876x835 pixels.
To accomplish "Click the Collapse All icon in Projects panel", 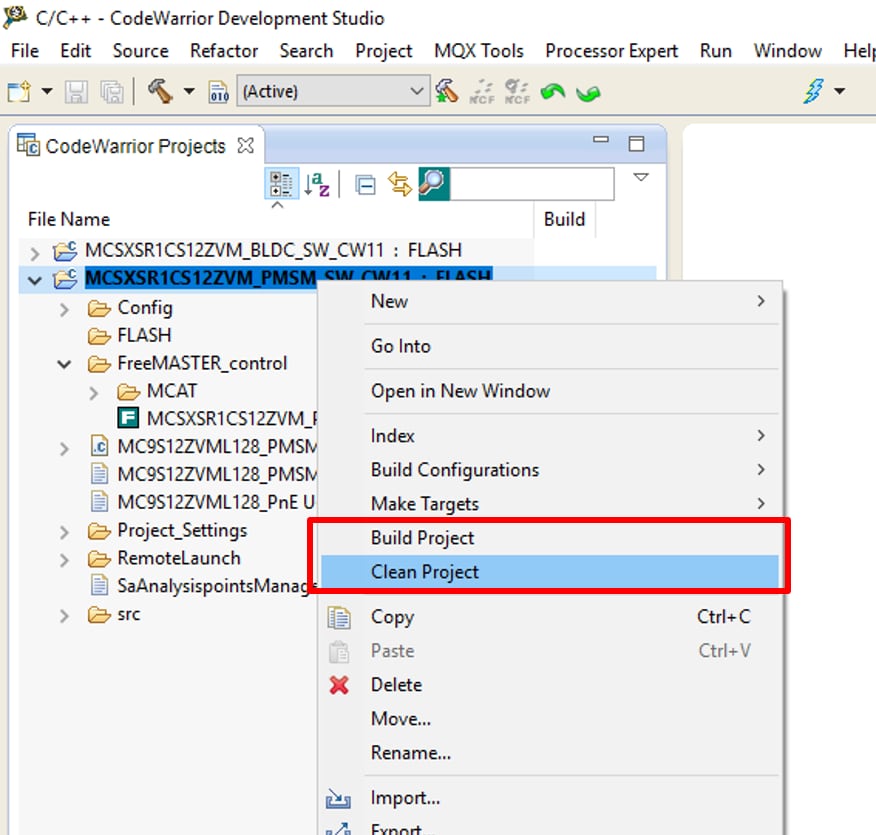I will 366,184.
